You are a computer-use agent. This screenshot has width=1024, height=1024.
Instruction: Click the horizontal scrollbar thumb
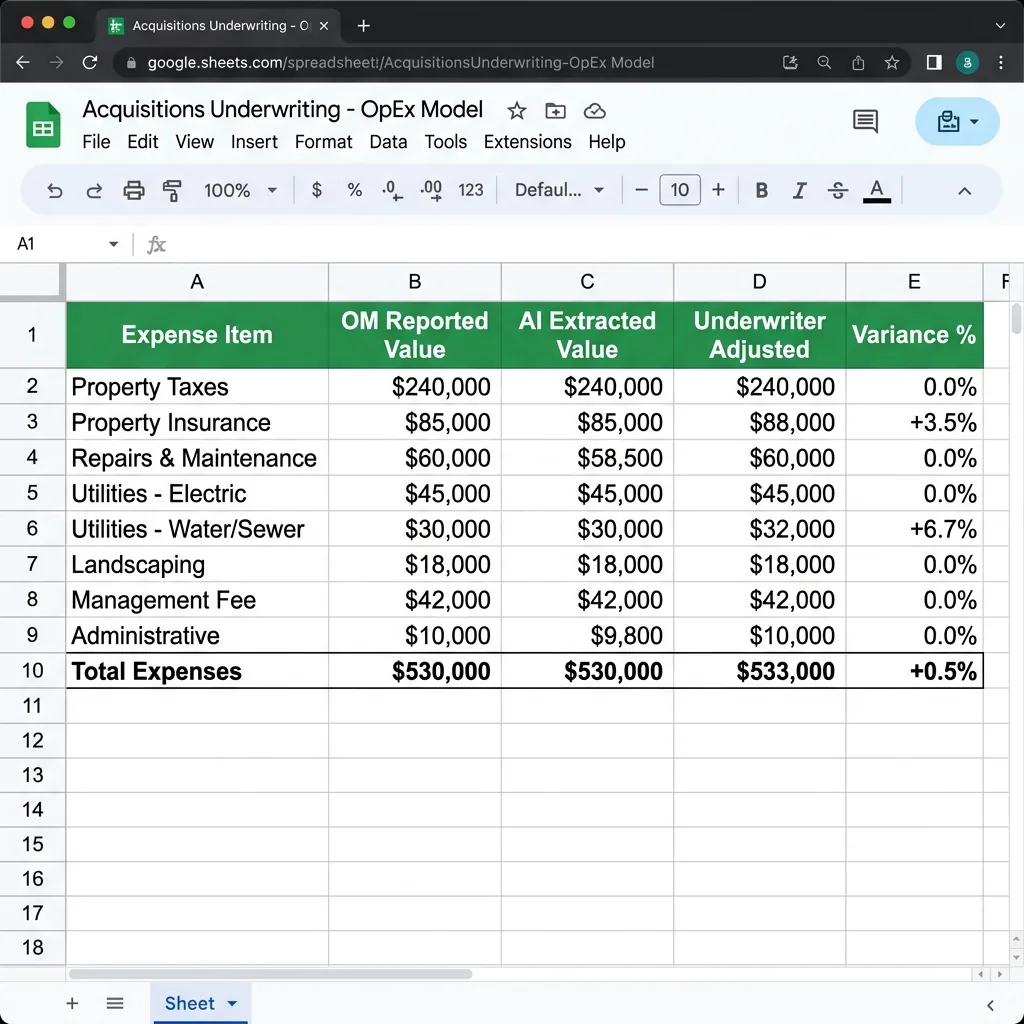point(270,974)
